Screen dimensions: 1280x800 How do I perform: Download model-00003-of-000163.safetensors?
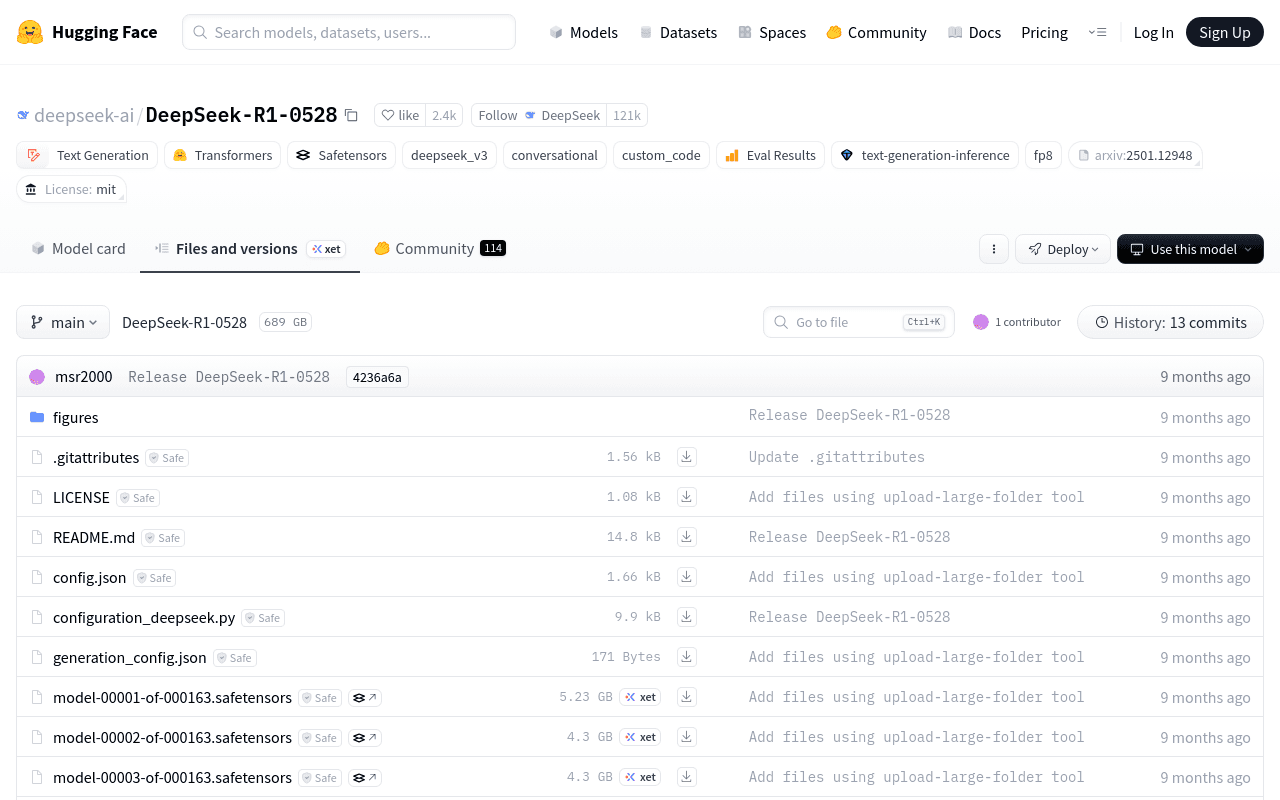[x=687, y=777]
